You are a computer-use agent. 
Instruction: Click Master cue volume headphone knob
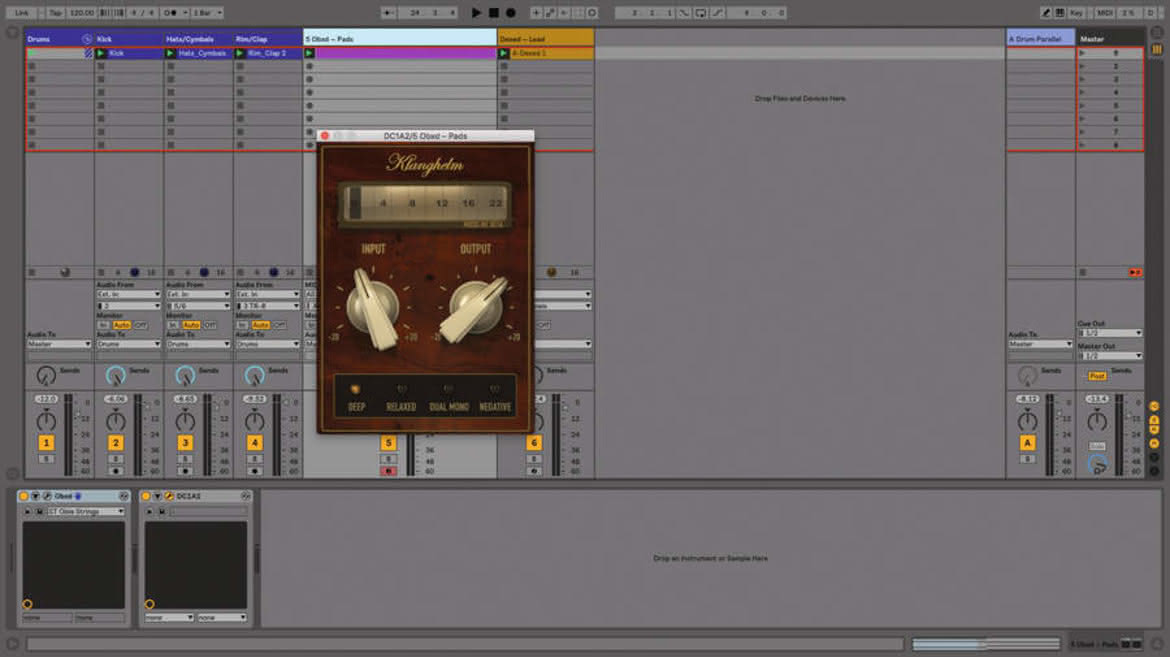[x=1097, y=465]
